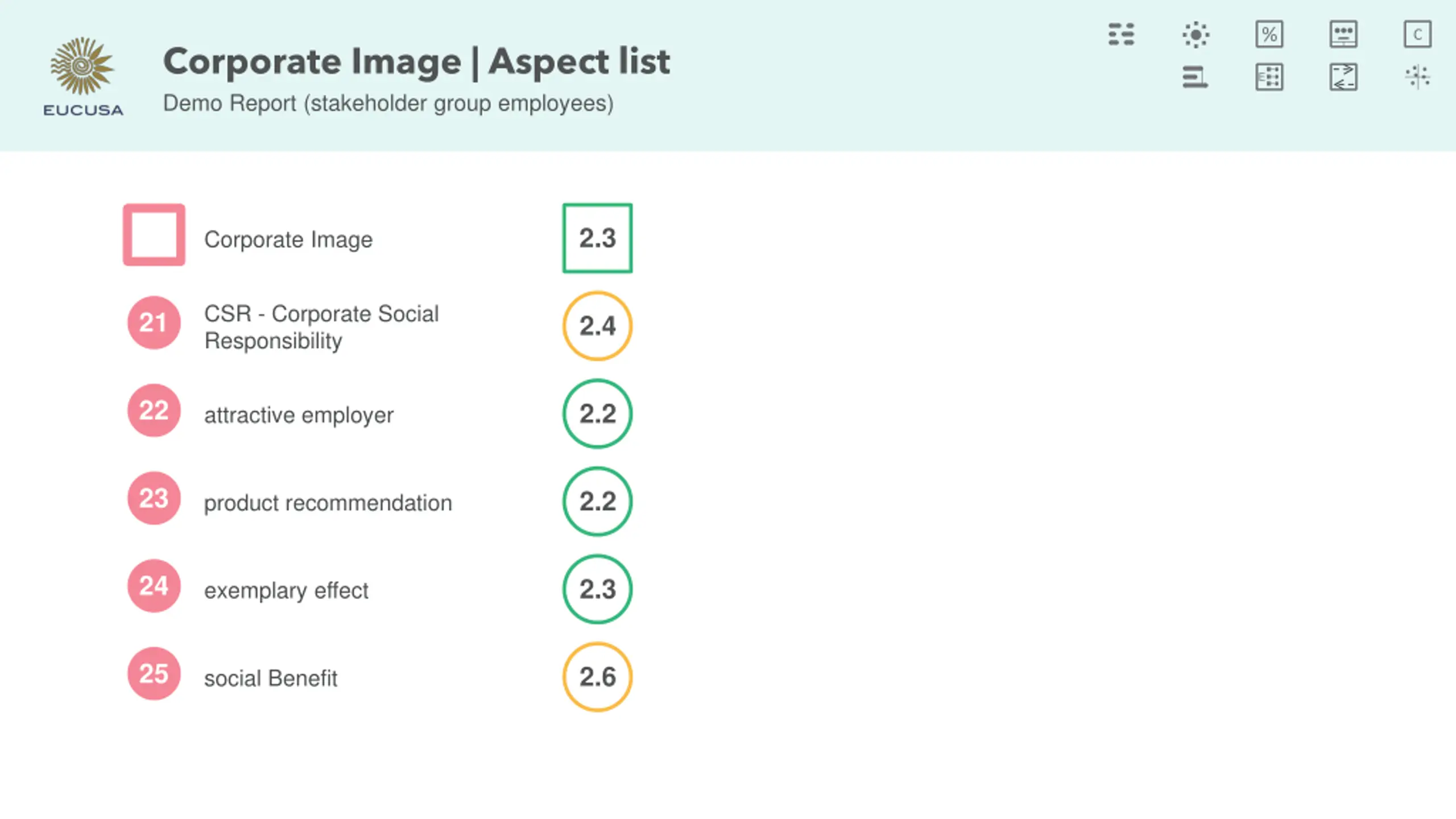Screen dimensions: 1456x819
Task: Click the social Benefit 2.6 score circle
Action: click(x=597, y=677)
